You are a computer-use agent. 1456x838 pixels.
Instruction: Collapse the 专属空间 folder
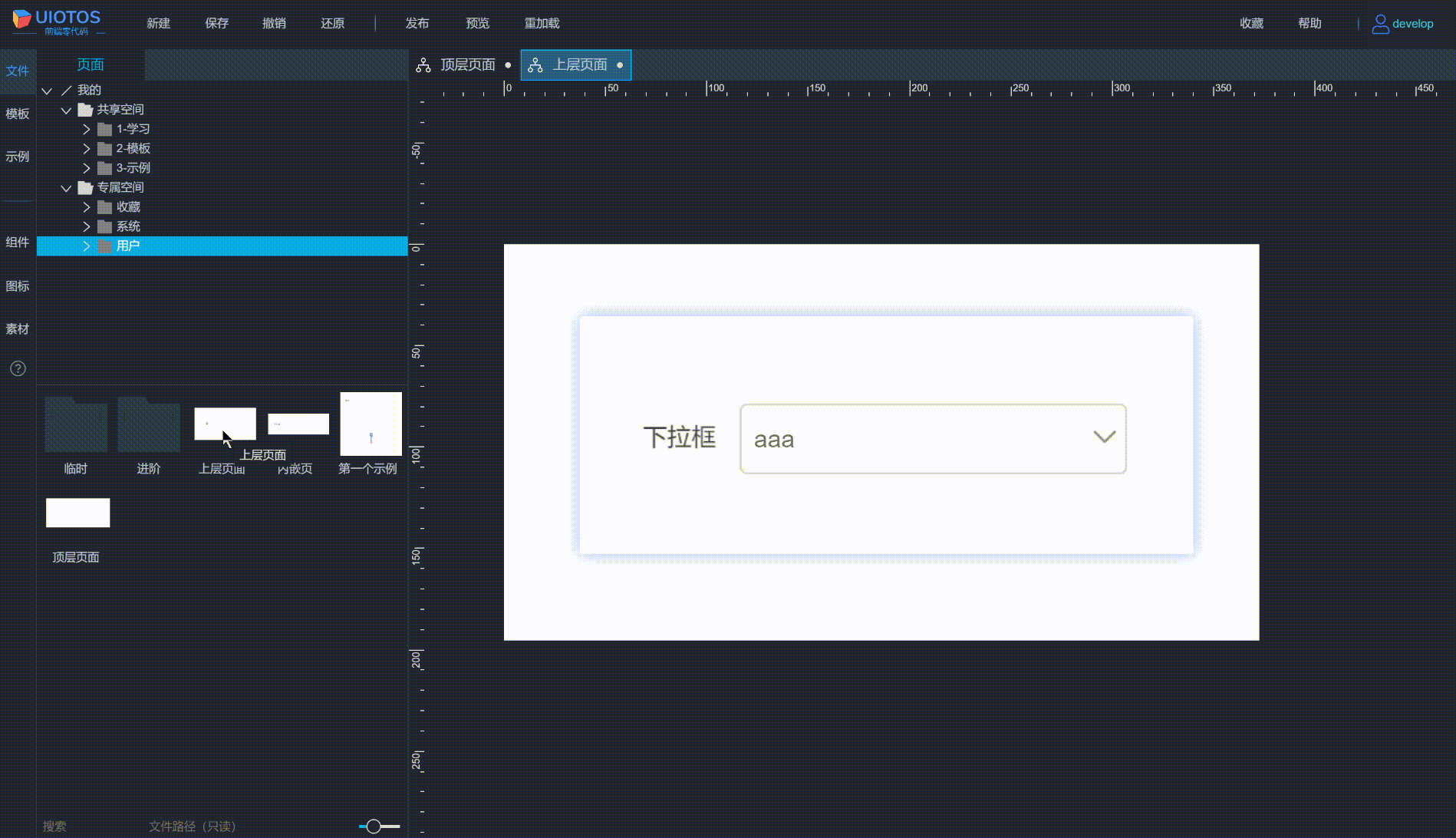tap(66, 187)
